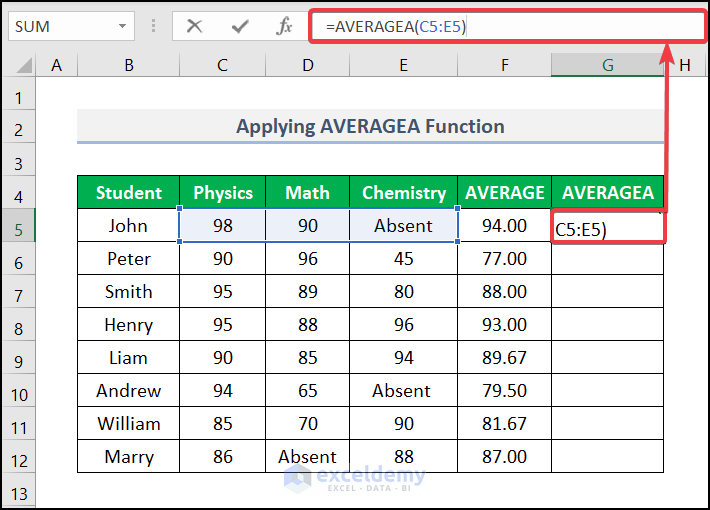
Task: Click the editing cell showing C5:E5)
Action: point(608,228)
